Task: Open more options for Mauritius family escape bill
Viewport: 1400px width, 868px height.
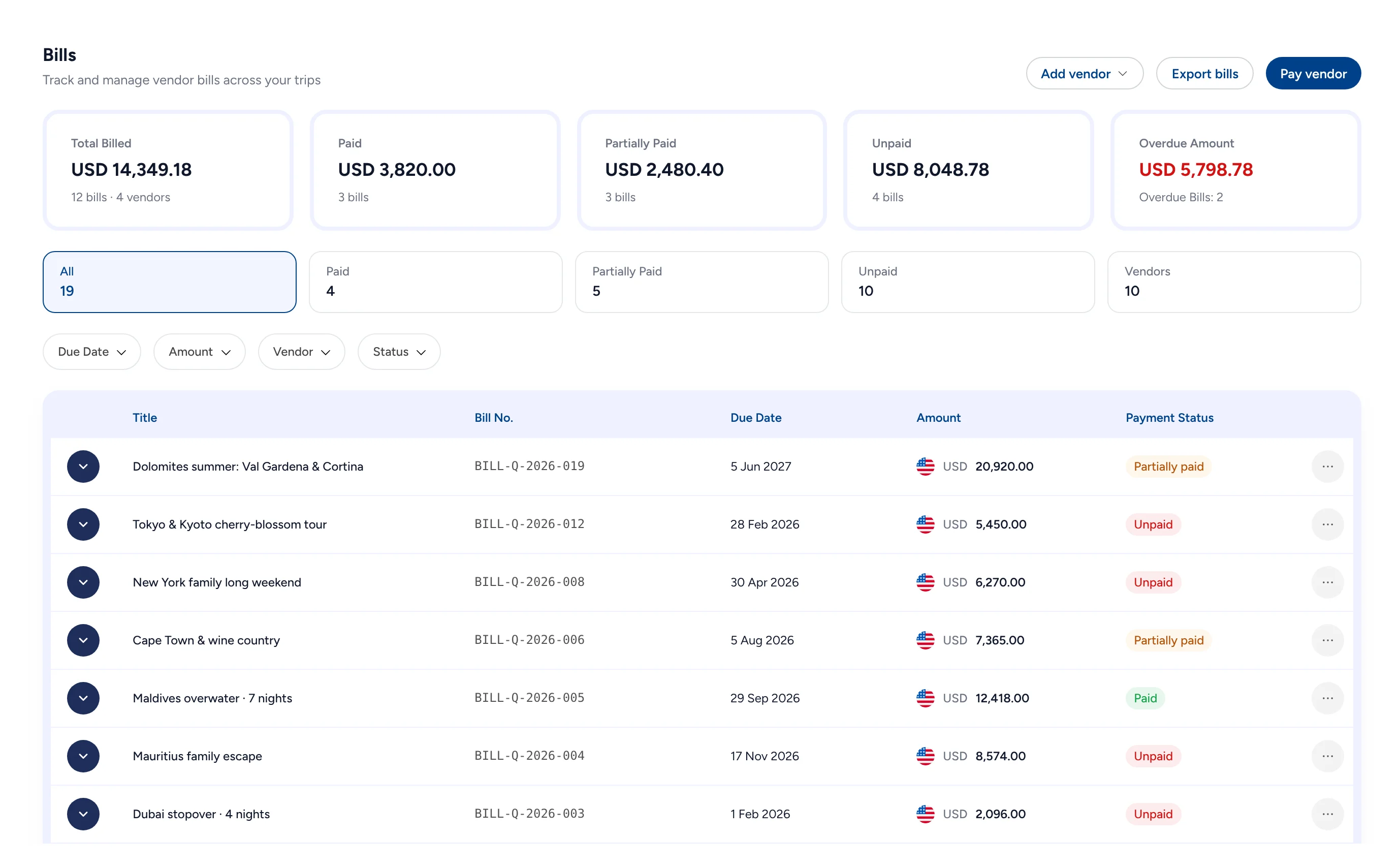Action: [x=1327, y=756]
